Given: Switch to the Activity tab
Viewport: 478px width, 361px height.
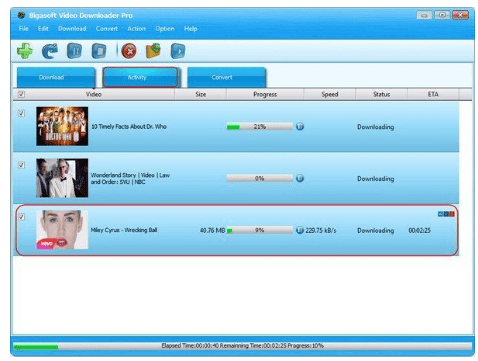Looking at the screenshot, I should coord(140,77).
